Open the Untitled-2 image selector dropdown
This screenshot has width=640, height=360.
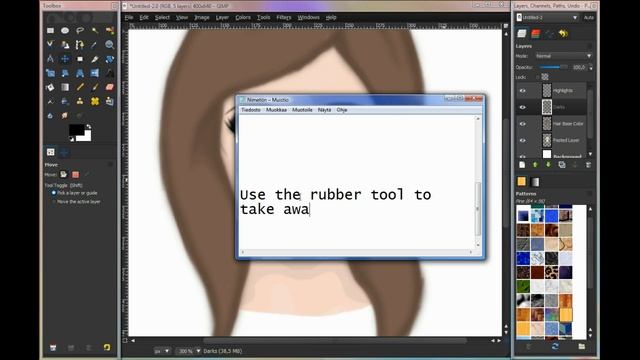pyautogui.click(x=548, y=18)
